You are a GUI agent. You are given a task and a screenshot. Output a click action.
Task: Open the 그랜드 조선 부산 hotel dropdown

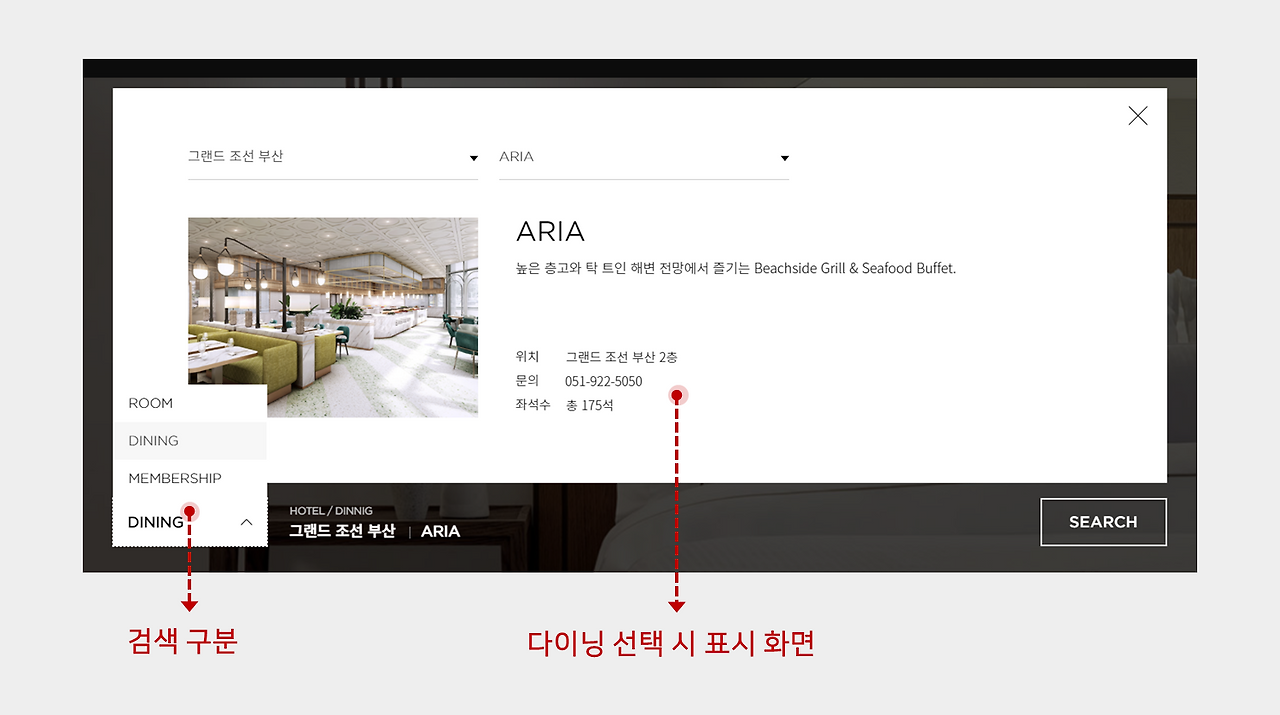(333, 158)
